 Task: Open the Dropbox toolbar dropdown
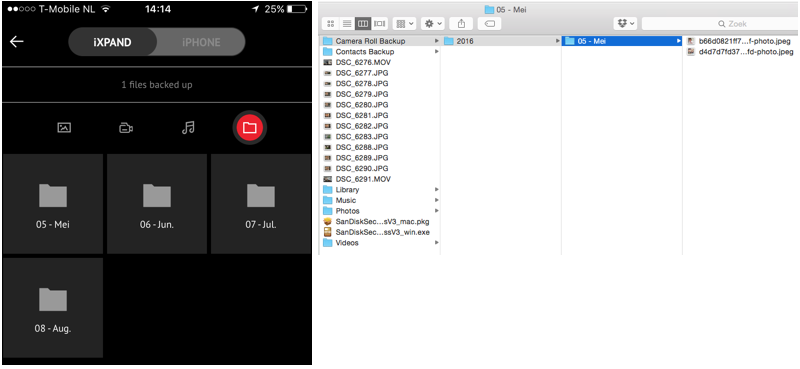[626, 23]
